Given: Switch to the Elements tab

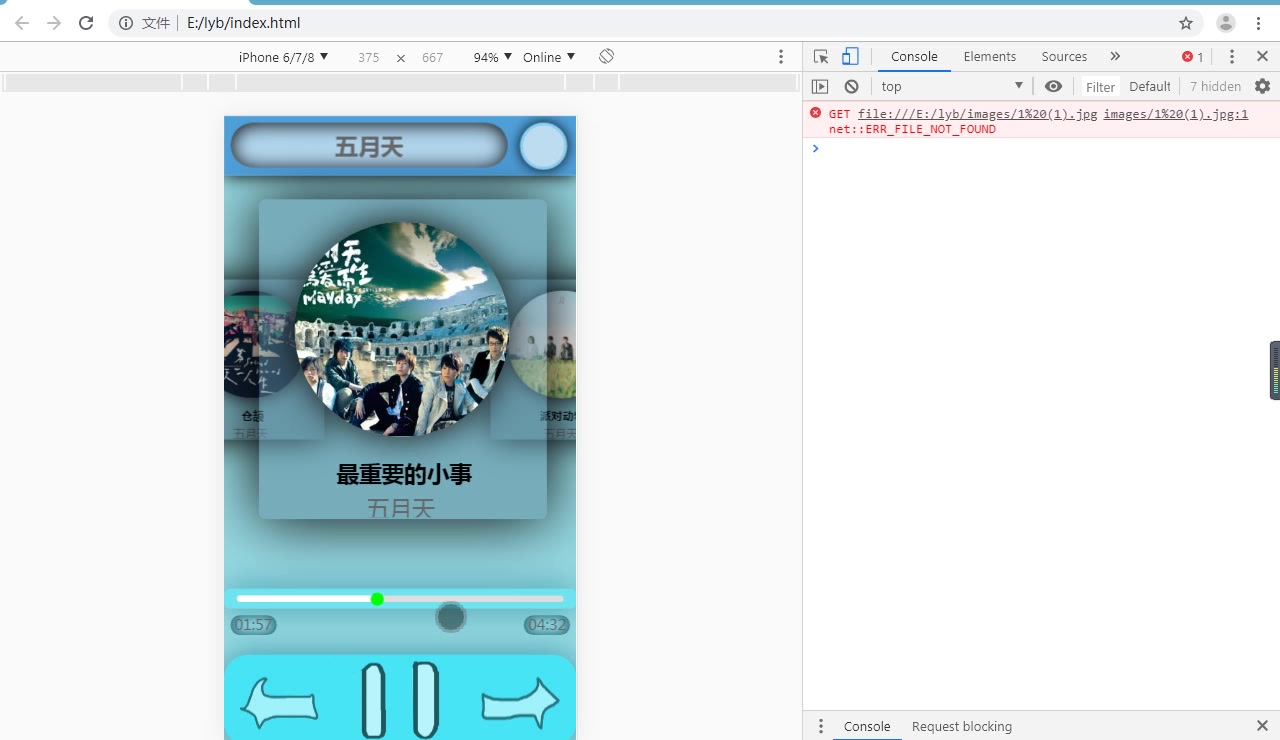Looking at the screenshot, I should [x=990, y=57].
